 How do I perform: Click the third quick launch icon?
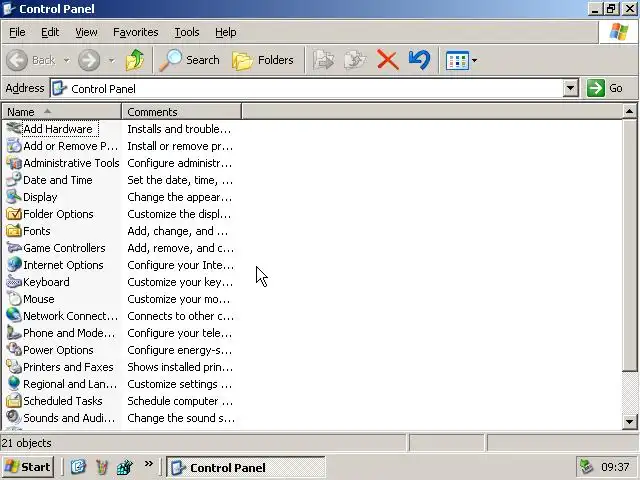[x=124, y=467]
